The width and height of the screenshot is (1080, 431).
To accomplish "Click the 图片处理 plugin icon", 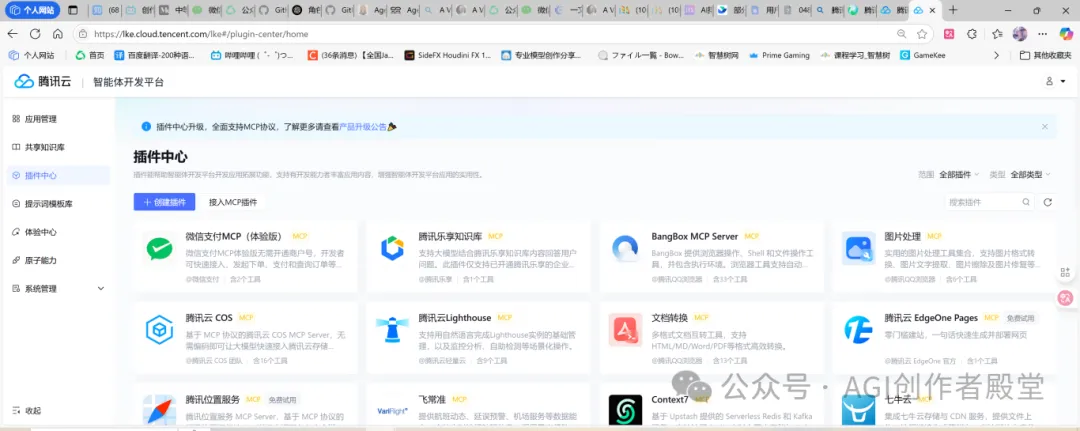I will (x=858, y=249).
